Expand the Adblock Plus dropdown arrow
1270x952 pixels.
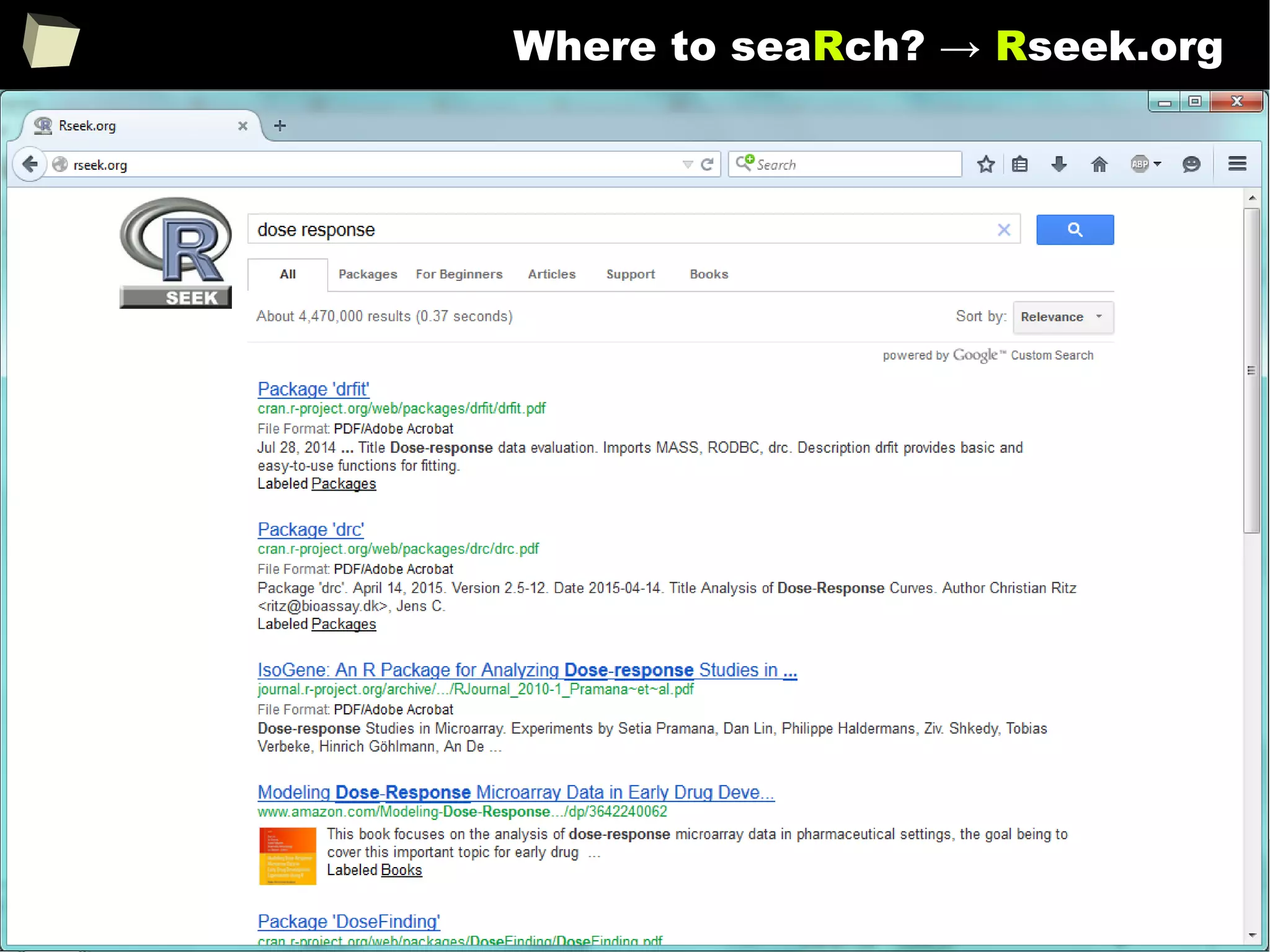point(1157,164)
